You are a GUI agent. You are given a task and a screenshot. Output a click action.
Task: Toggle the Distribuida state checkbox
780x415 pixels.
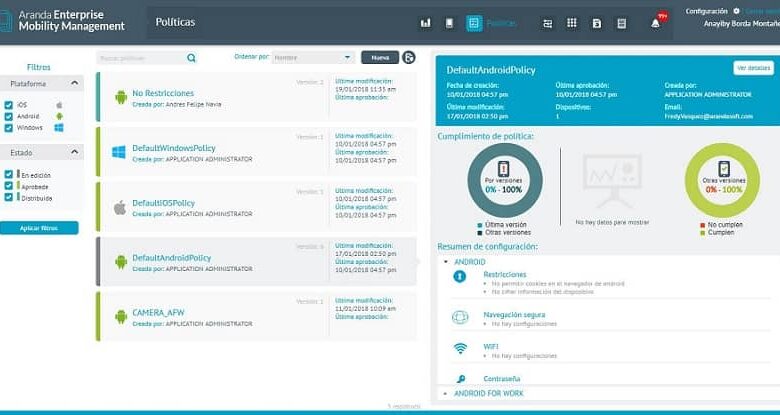point(8,198)
